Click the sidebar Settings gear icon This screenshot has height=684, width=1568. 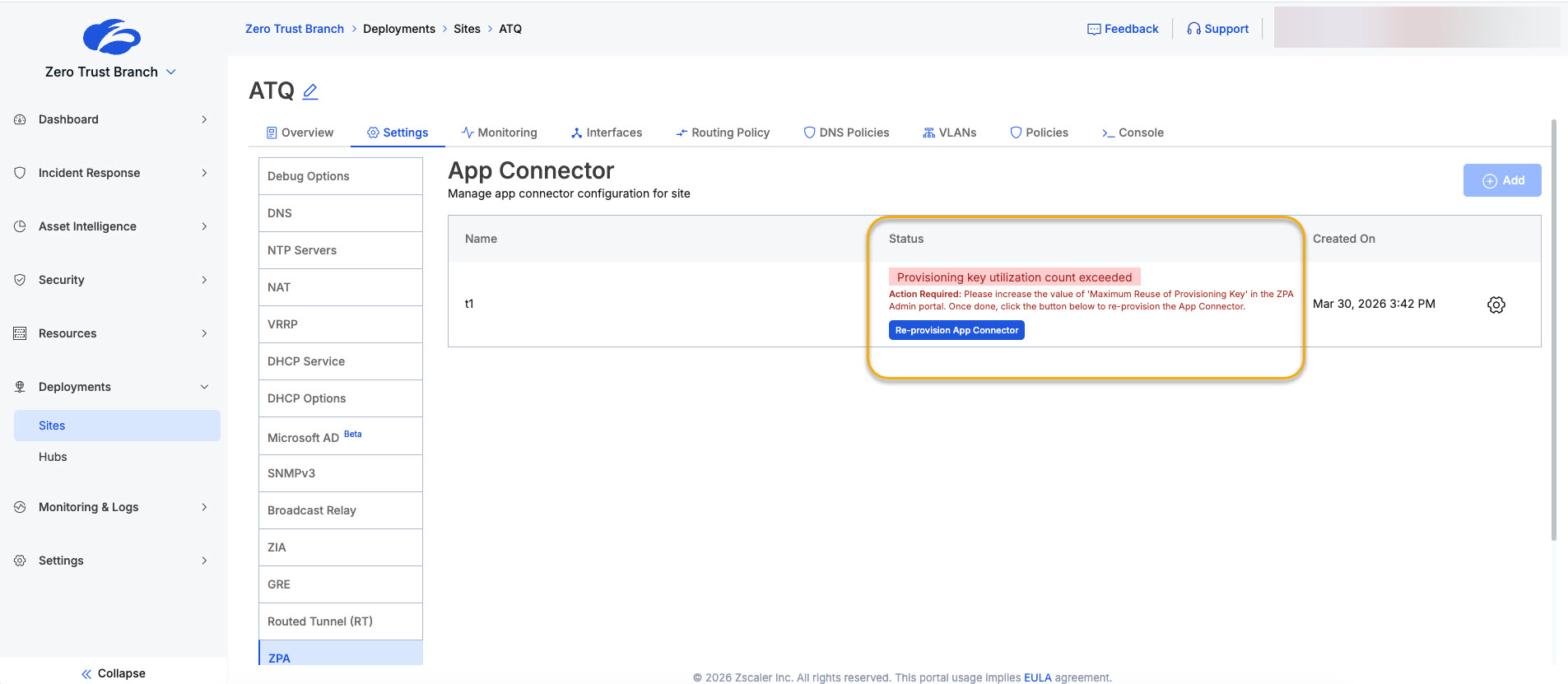[x=20, y=561]
